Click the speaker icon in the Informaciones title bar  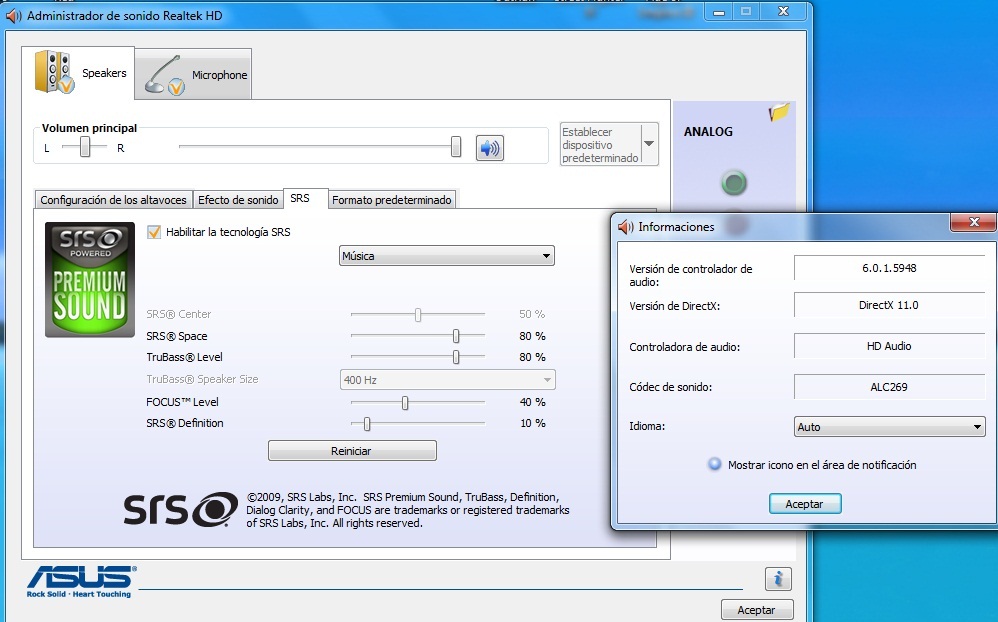click(x=626, y=227)
